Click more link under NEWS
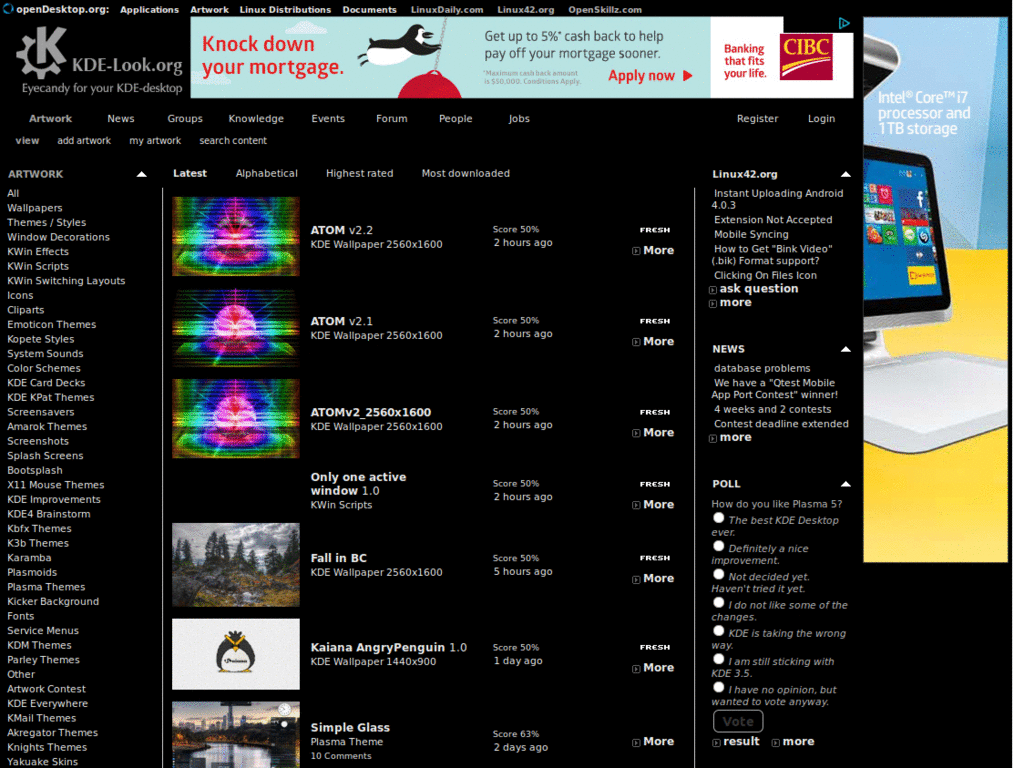Screen dimensions: 1024x768 [x=735, y=438]
